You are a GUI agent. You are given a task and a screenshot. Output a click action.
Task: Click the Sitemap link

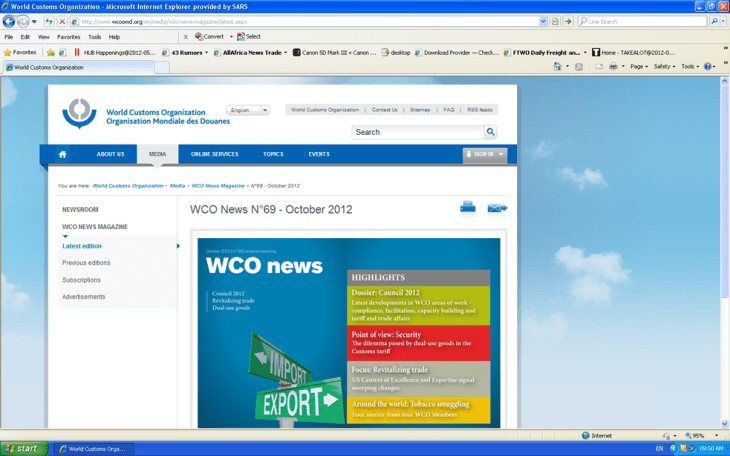420,110
